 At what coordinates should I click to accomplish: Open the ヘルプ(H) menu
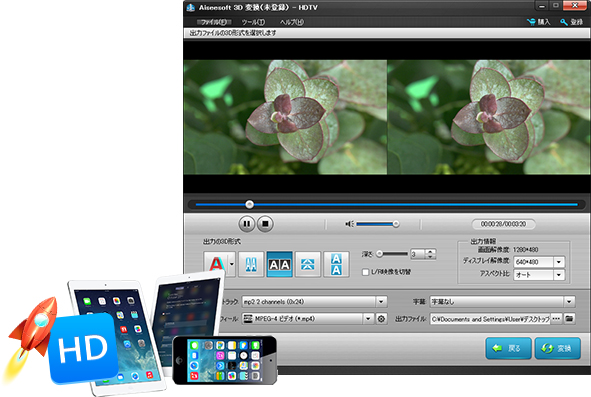point(292,22)
